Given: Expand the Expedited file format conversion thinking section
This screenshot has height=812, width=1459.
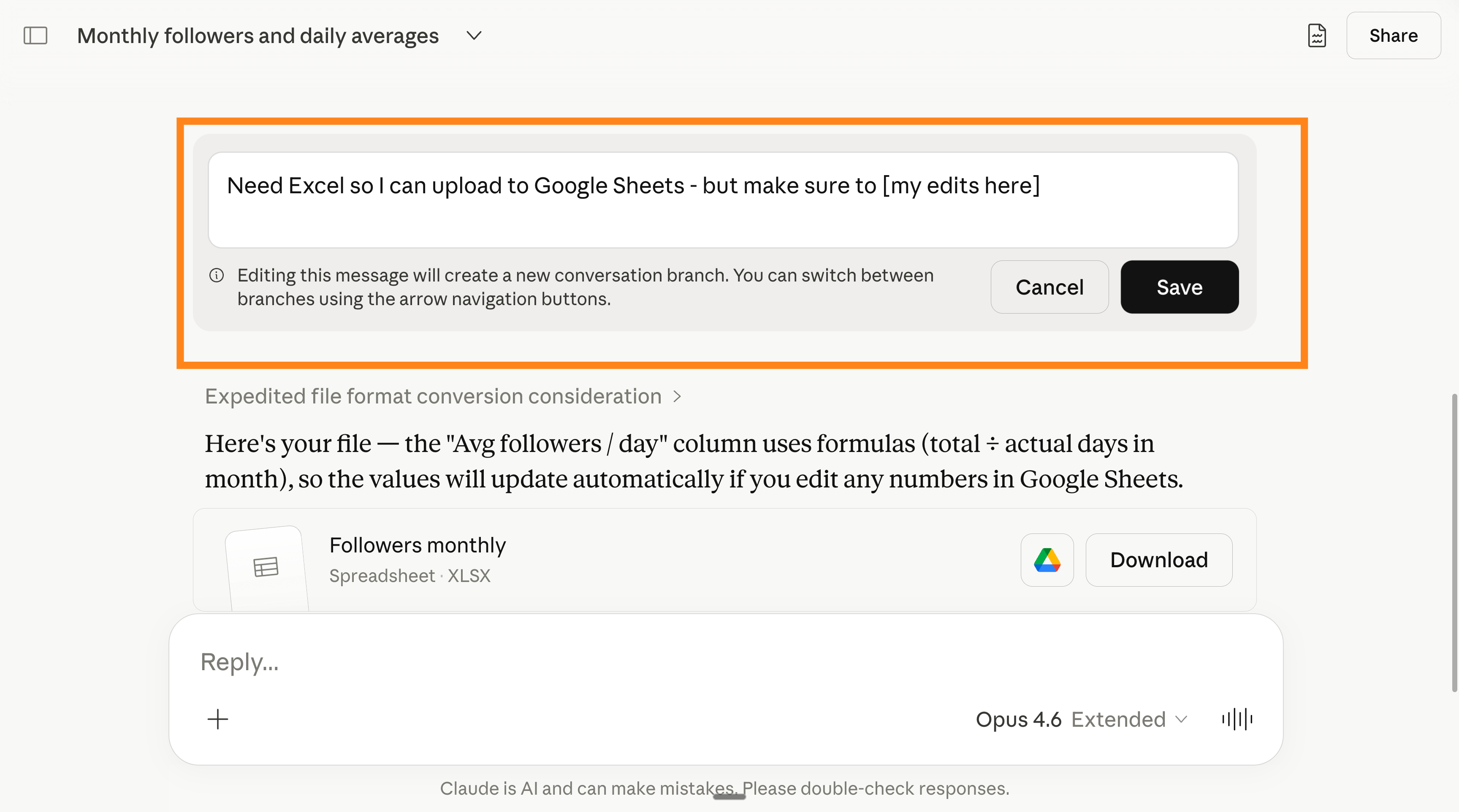Looking at the screenshot, I should pos(433,396).
